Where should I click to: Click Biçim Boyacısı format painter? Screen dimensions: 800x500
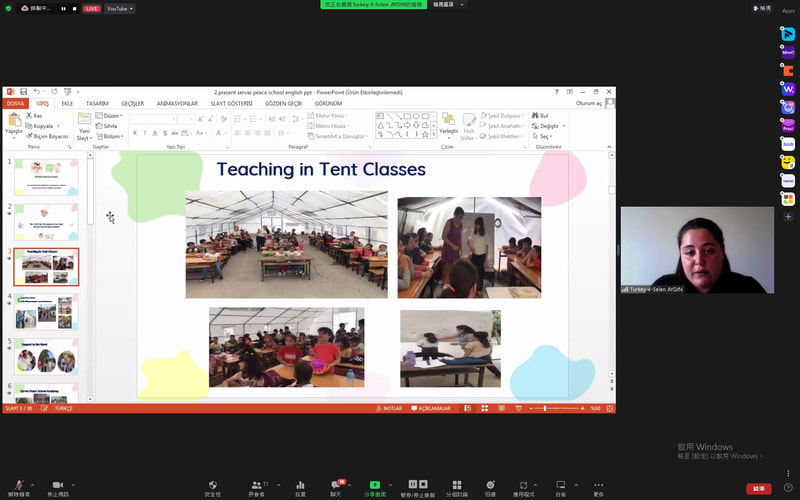point(47,136)
